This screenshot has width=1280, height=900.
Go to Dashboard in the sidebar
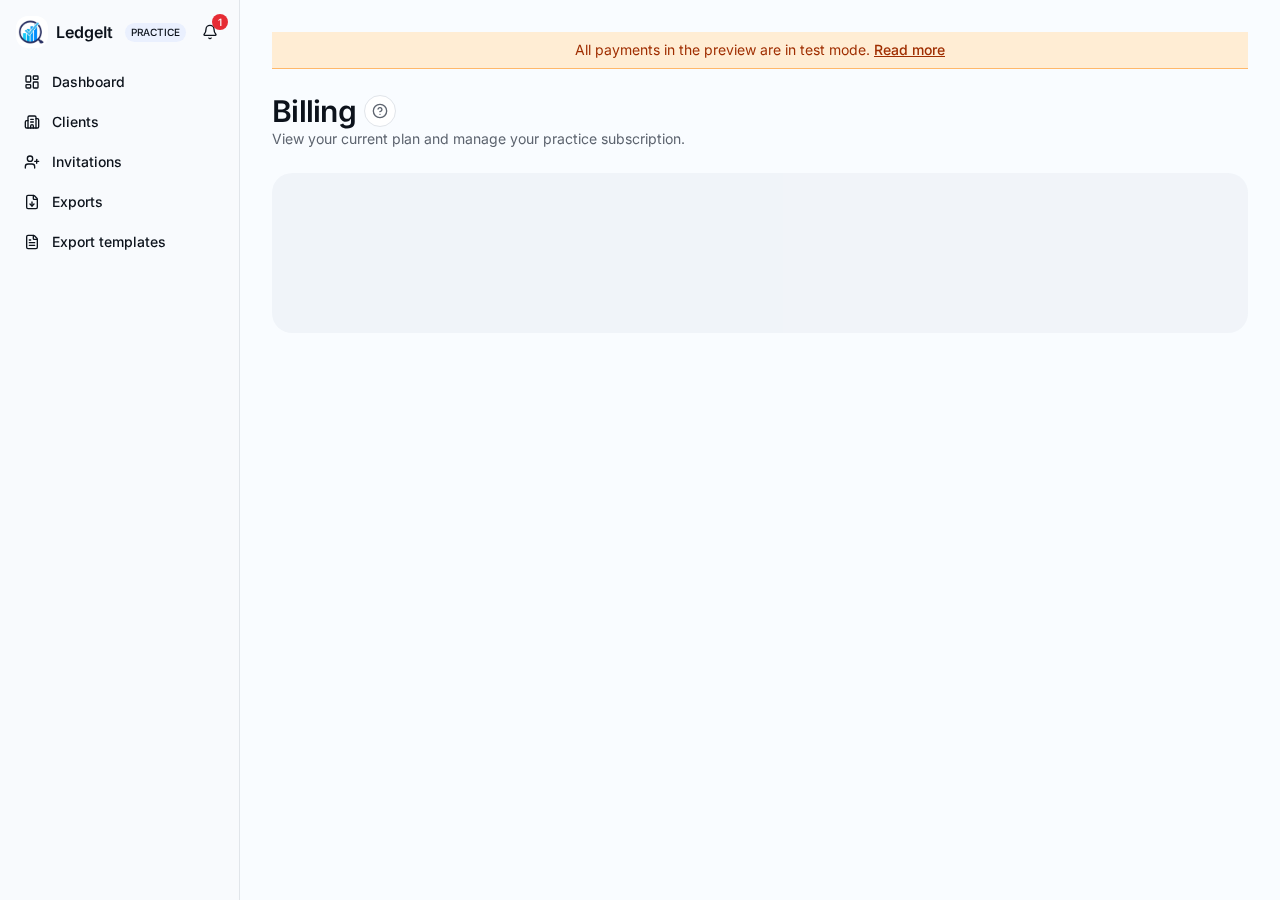click(x=119, y=82)
